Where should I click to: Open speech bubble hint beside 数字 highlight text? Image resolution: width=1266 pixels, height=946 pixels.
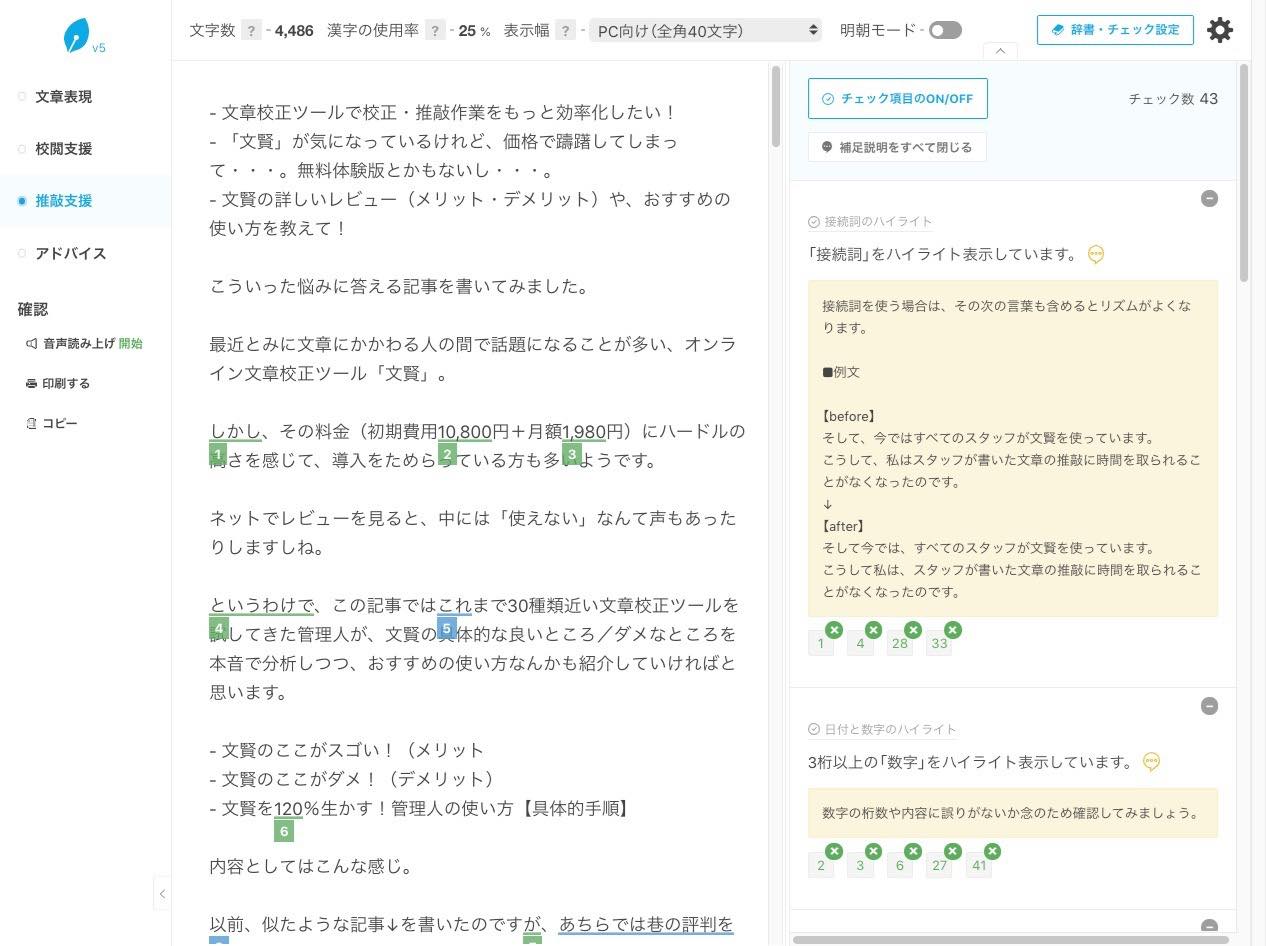click(x=1151, y=762)
